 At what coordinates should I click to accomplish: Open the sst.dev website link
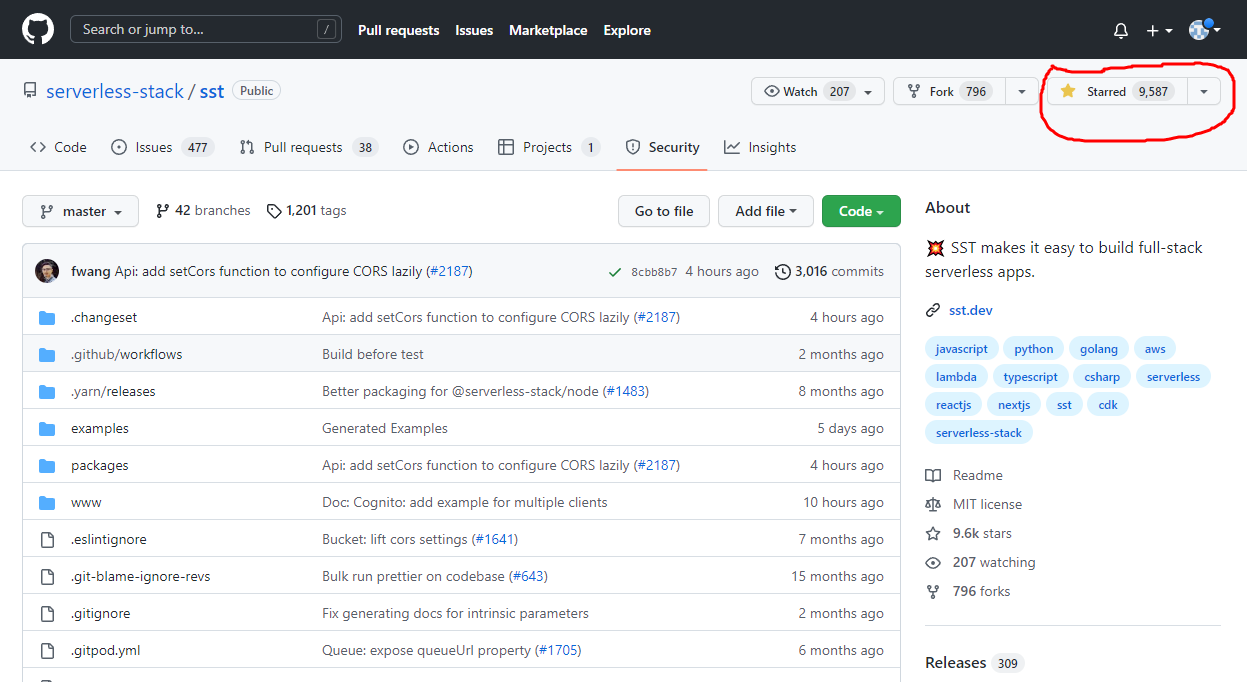970,310
